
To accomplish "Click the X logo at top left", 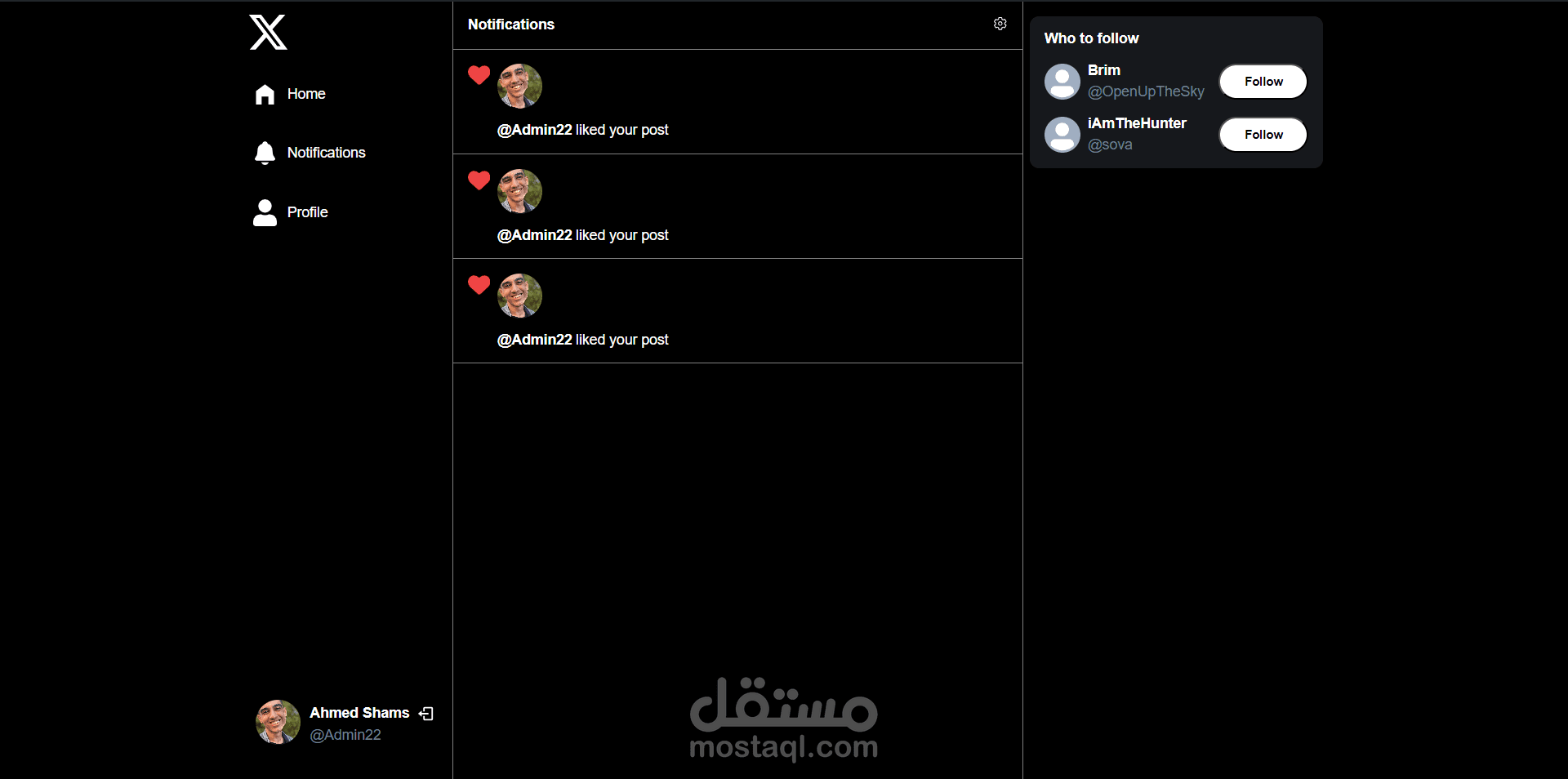I will coord(268,33).
